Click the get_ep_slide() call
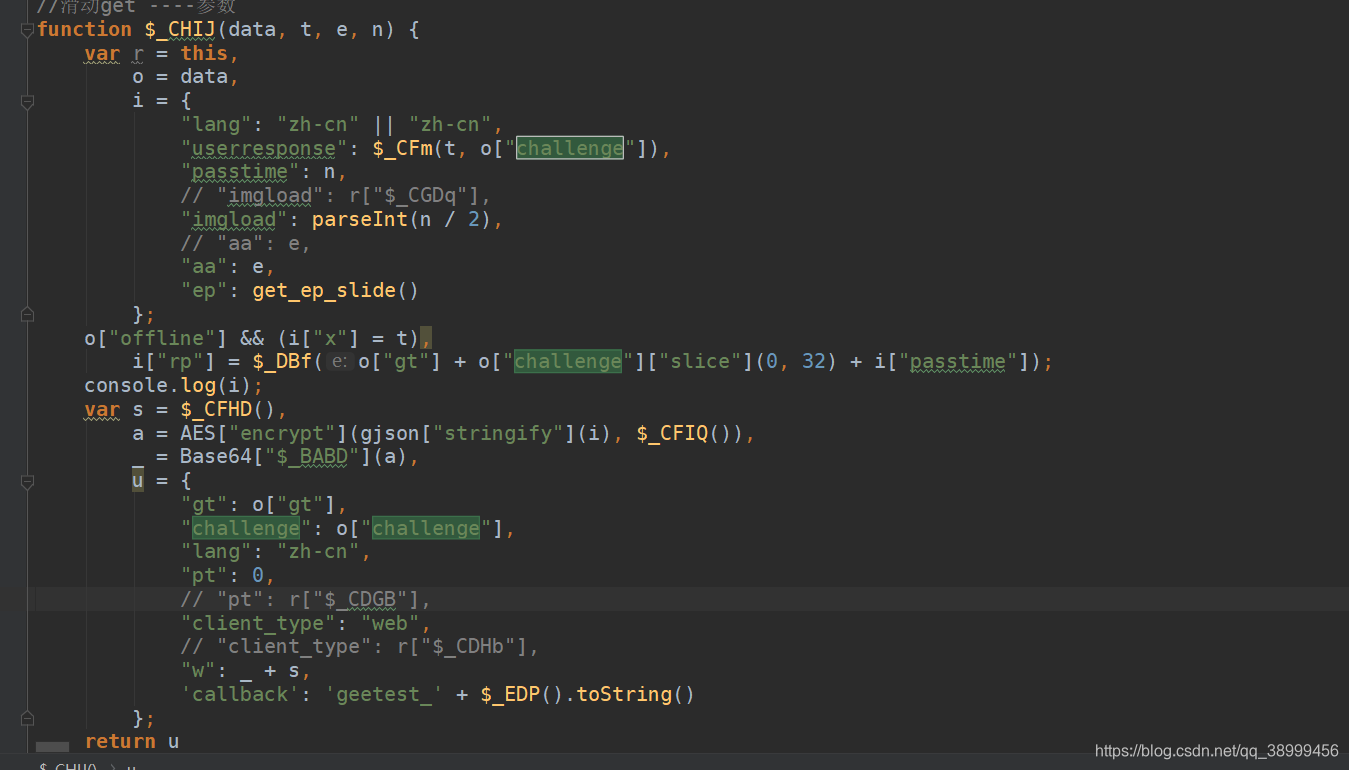This screenshot has height=770, width=1349. pos(336,291)
